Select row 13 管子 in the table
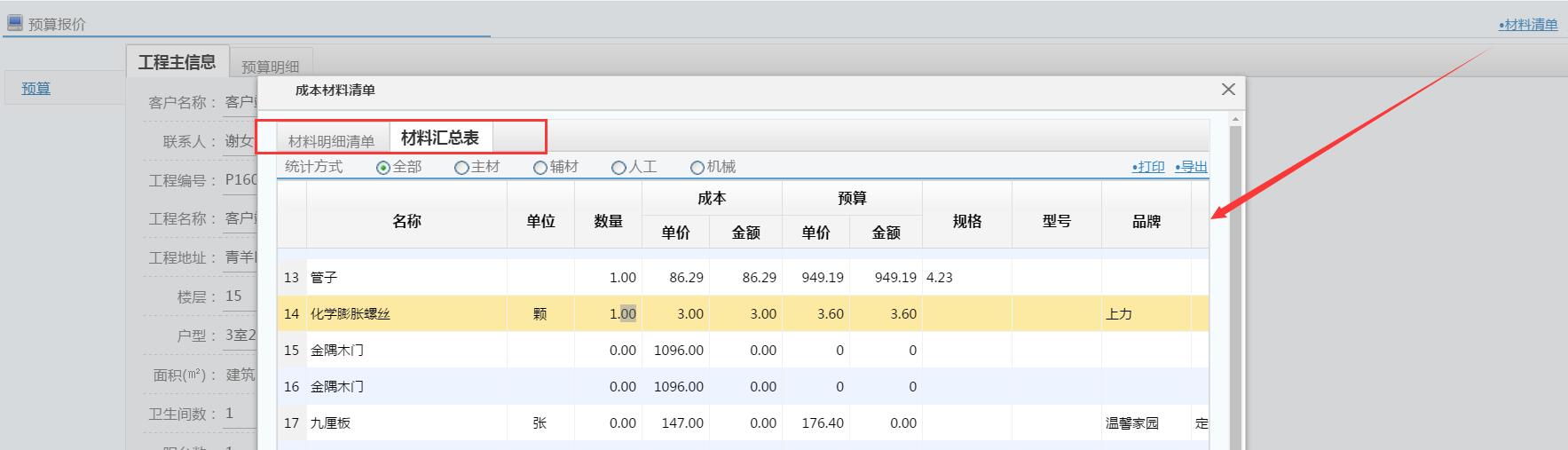The width and height of the screenshot is (1568, 450). [323, 278]
